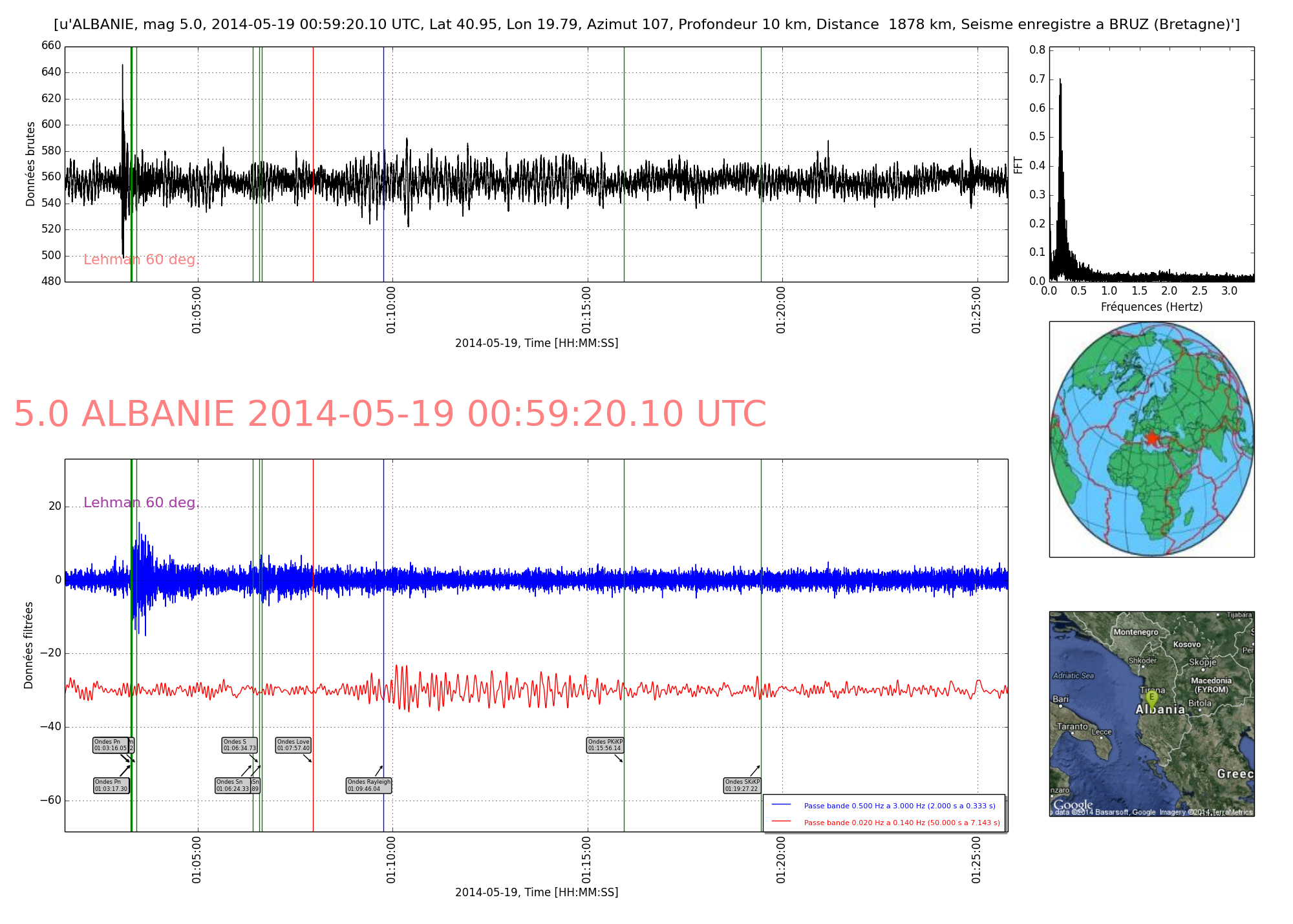Click the red star epicenter on globe
Image resolution: width=1293 pixels, height=924 pixels.
click(1151, 438)
